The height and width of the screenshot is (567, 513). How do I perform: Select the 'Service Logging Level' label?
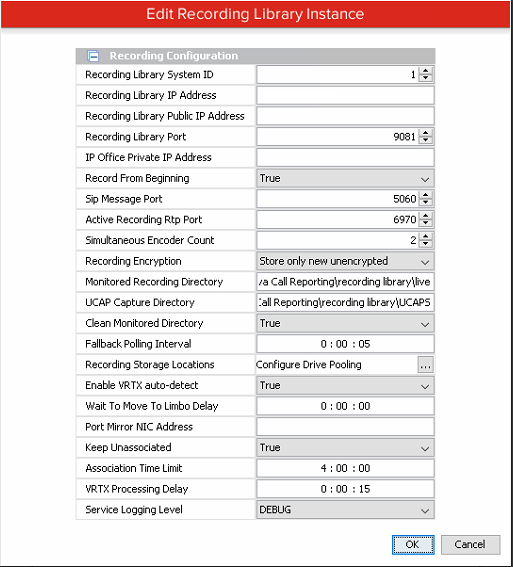(134, 510)
